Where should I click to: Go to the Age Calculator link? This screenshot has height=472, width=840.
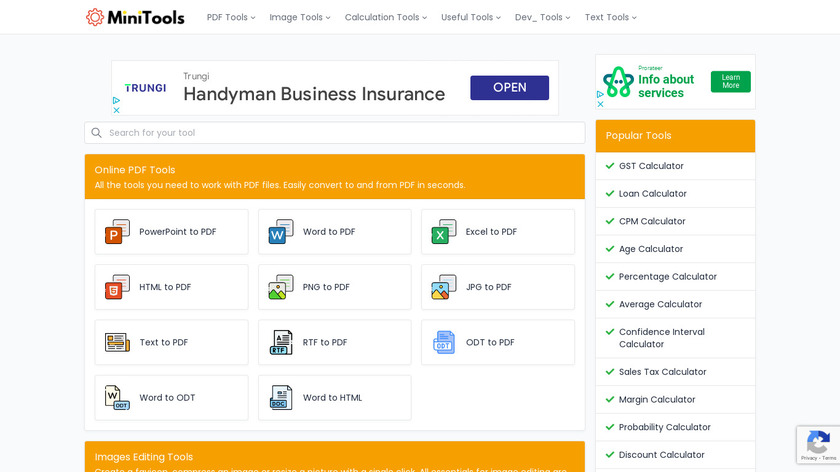click(x=651, y=249)
